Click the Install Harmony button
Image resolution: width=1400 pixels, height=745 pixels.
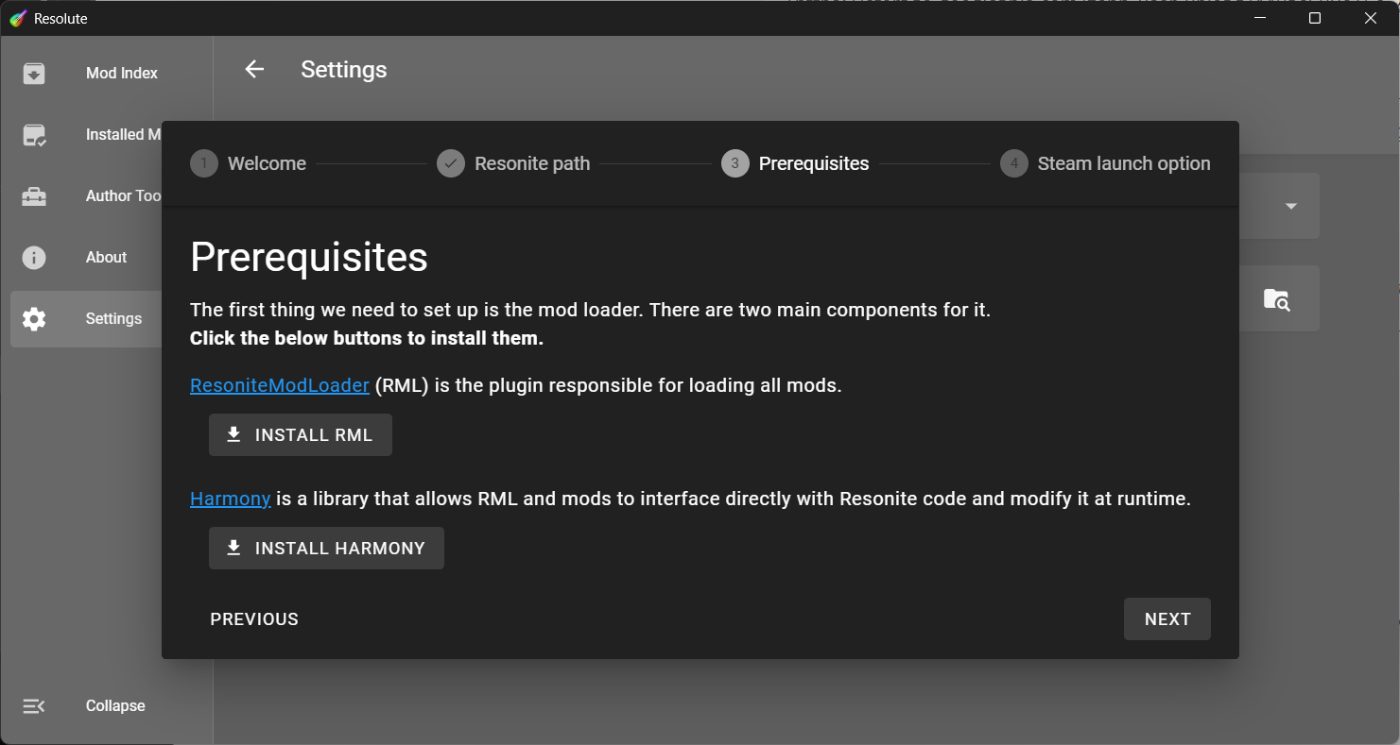tap(326, 548)
